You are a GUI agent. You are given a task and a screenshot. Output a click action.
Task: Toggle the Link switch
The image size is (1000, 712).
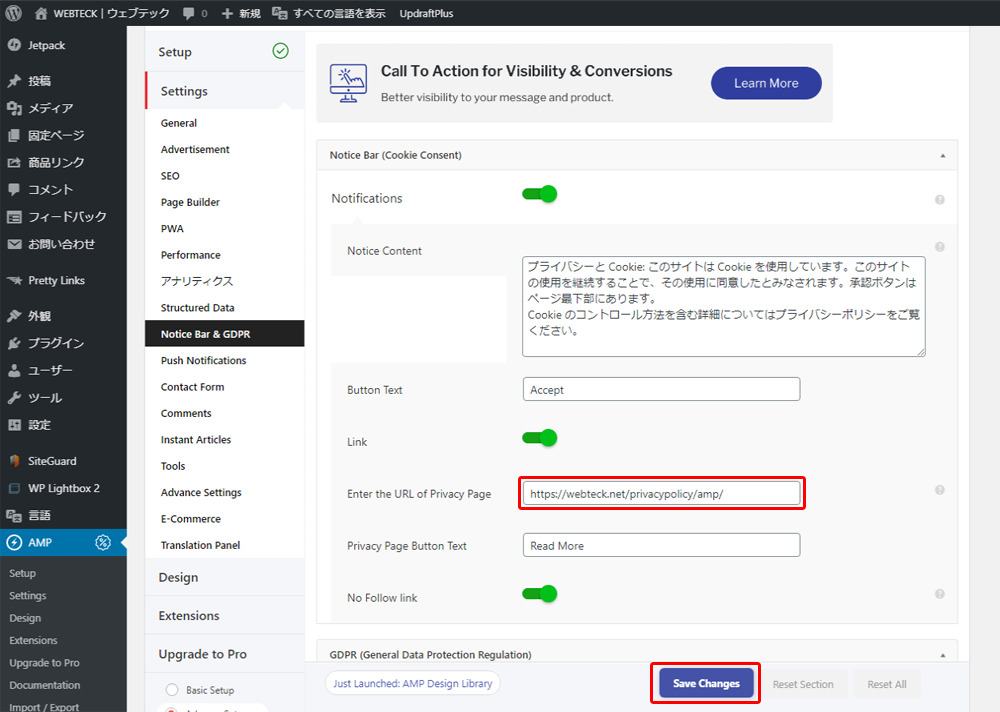[540, 438]
